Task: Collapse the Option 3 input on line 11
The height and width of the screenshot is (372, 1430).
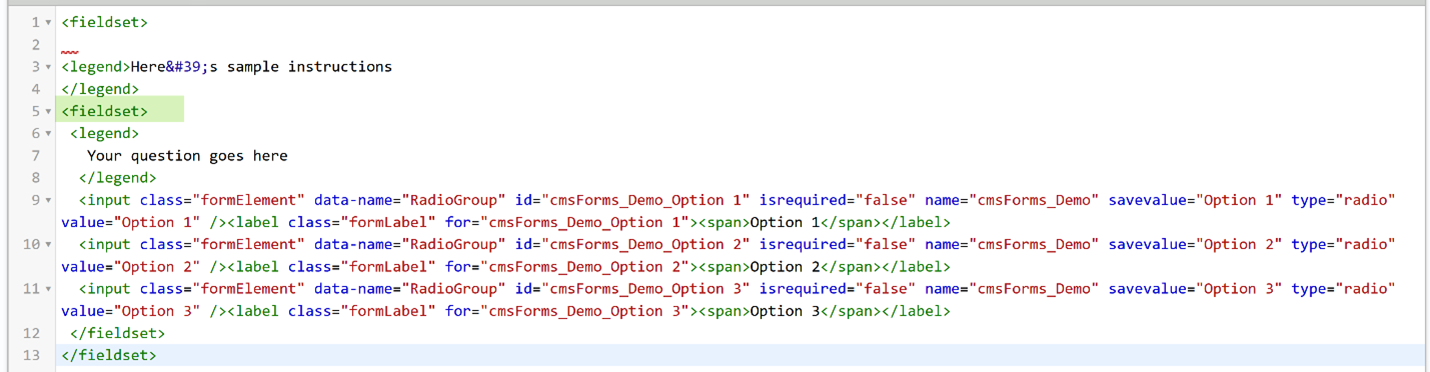Action: [49, 288]
